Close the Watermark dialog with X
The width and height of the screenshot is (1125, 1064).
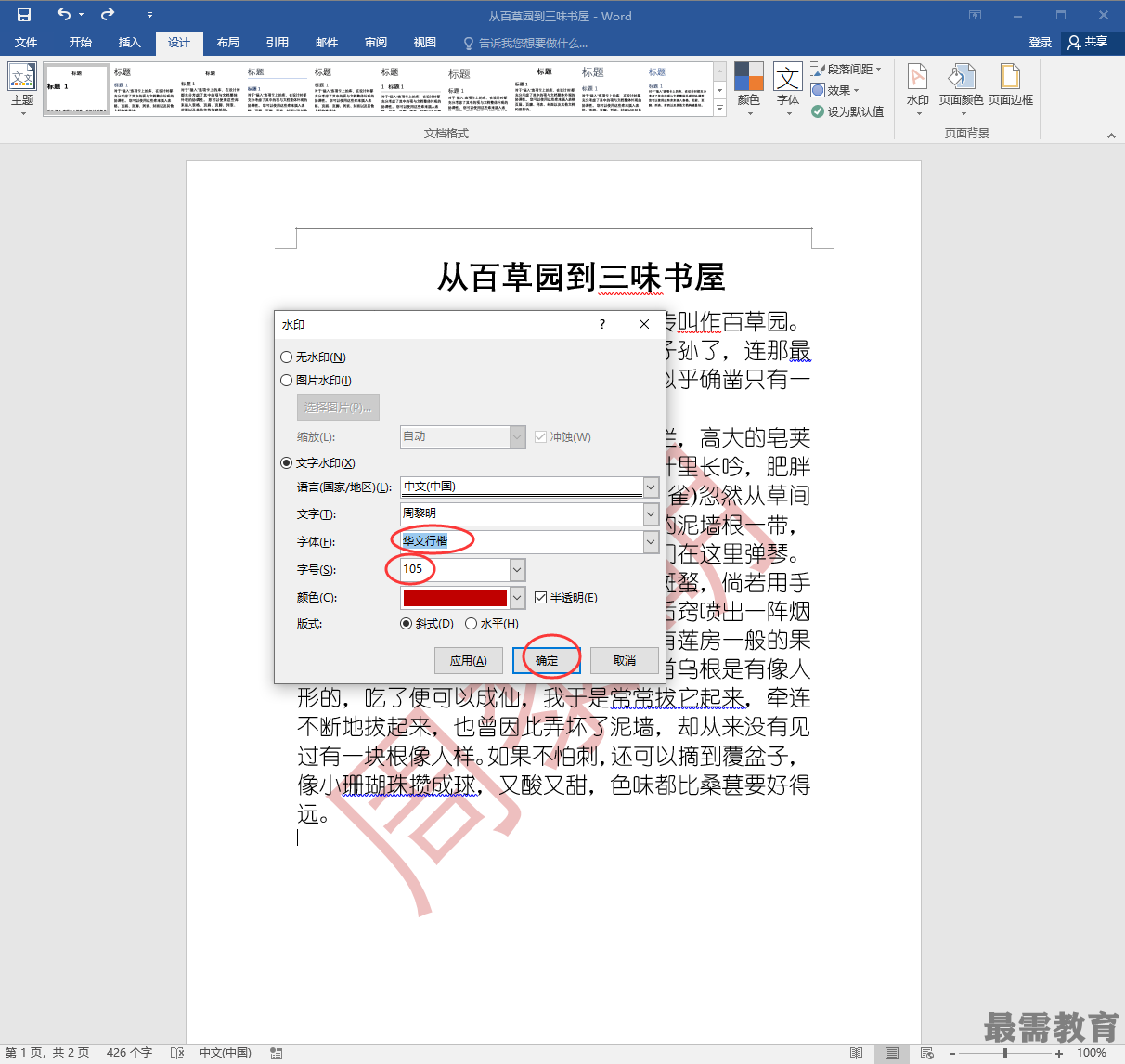[x=644, y=324]
